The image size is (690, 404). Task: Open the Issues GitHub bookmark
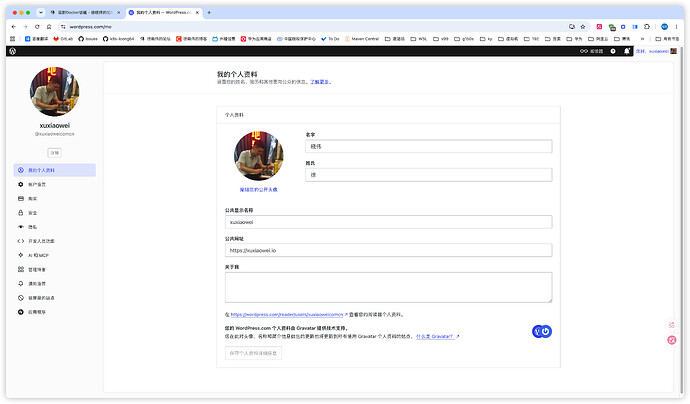(88, 39)
